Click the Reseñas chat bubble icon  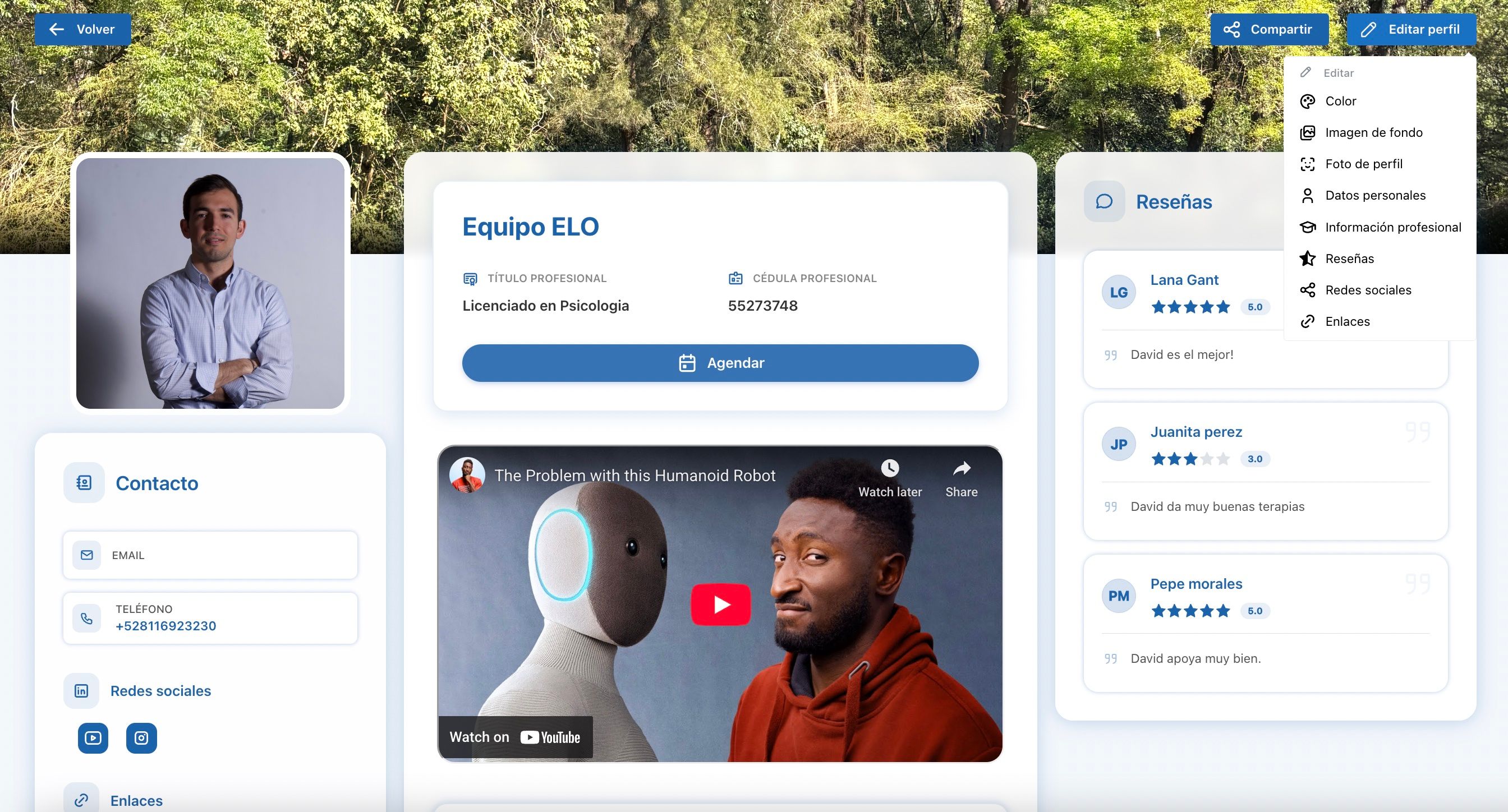point(1104,201)
